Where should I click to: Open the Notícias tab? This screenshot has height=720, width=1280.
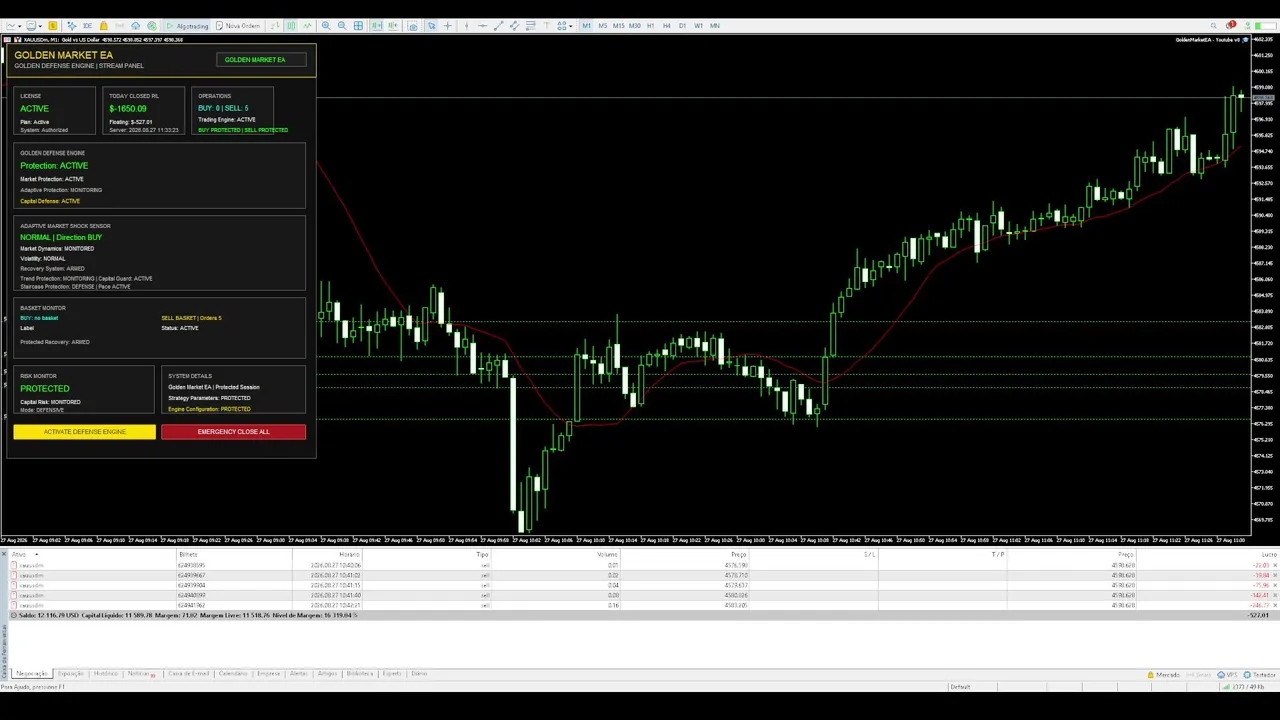pos(140,673)
